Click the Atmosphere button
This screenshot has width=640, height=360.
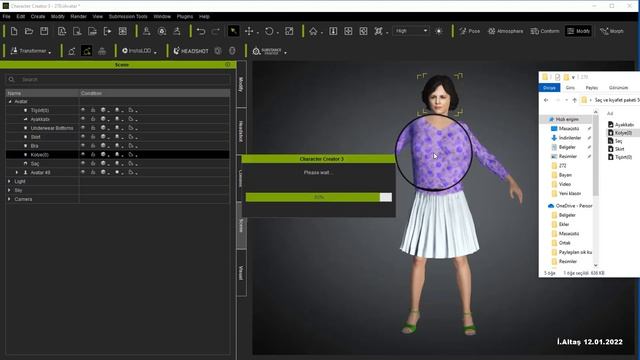pyautogui.click(x=505, y=31)
